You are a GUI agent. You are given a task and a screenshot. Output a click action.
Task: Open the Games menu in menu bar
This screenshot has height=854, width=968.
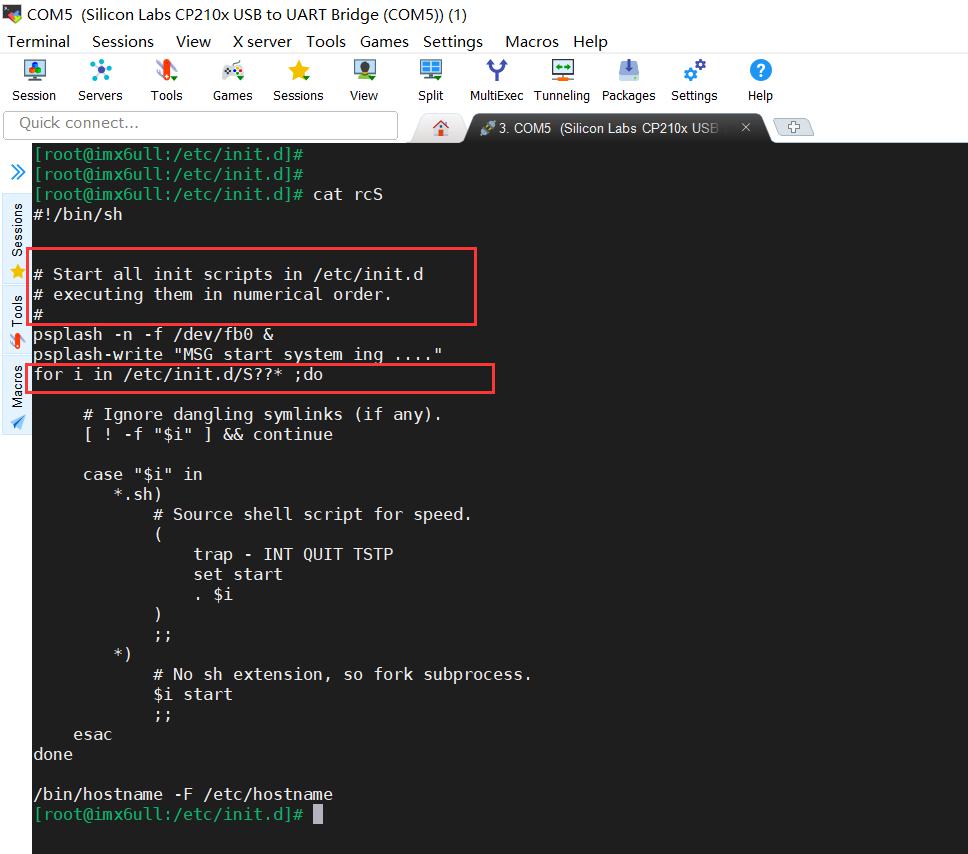point(384,41)
